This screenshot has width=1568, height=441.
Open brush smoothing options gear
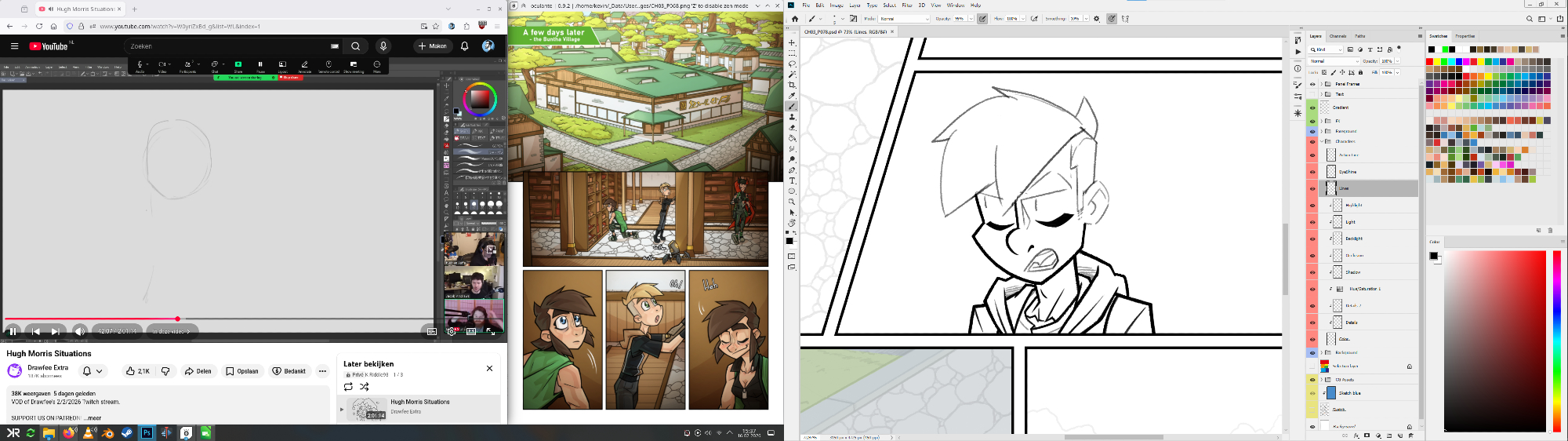pyautogui.click(x=1096, y=19)
